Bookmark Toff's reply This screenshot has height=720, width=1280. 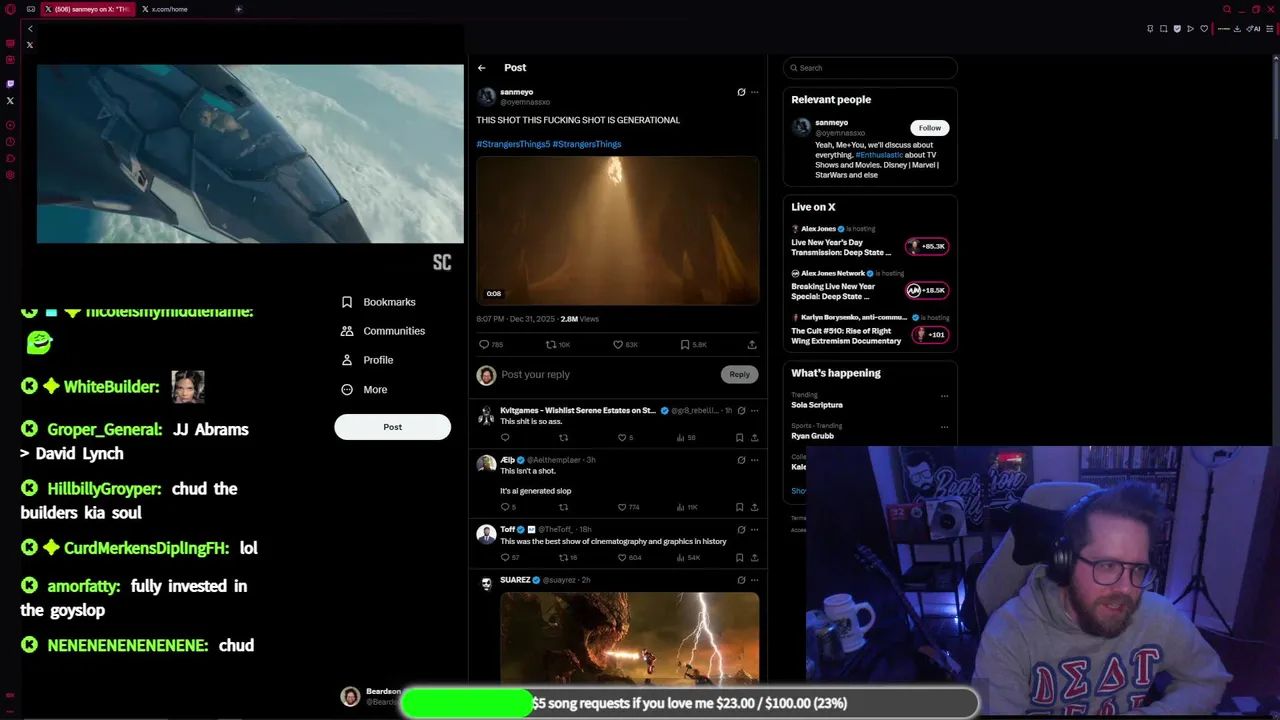739,557
